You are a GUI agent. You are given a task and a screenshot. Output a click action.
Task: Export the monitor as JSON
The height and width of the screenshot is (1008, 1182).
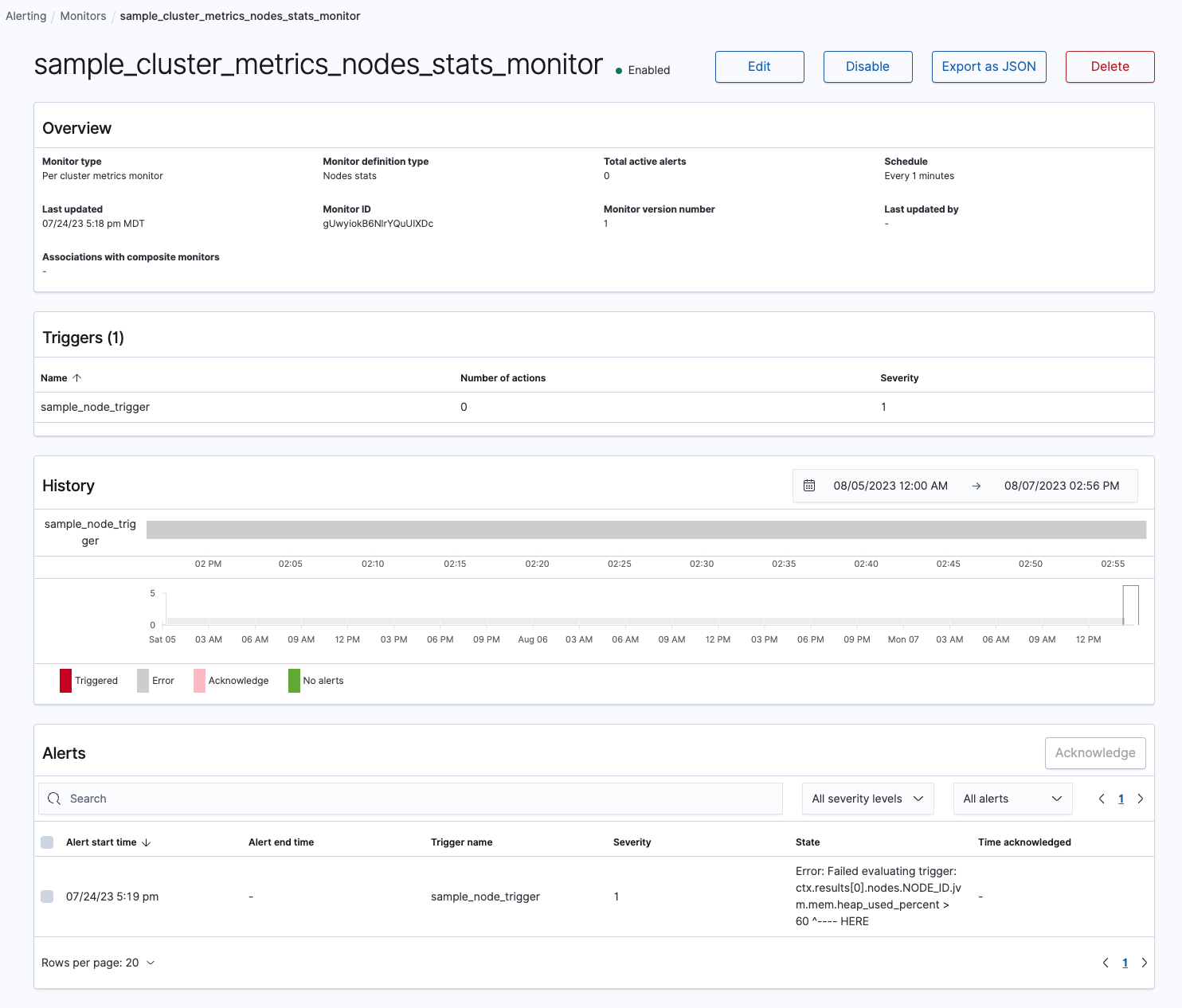[x=988, y=66]
